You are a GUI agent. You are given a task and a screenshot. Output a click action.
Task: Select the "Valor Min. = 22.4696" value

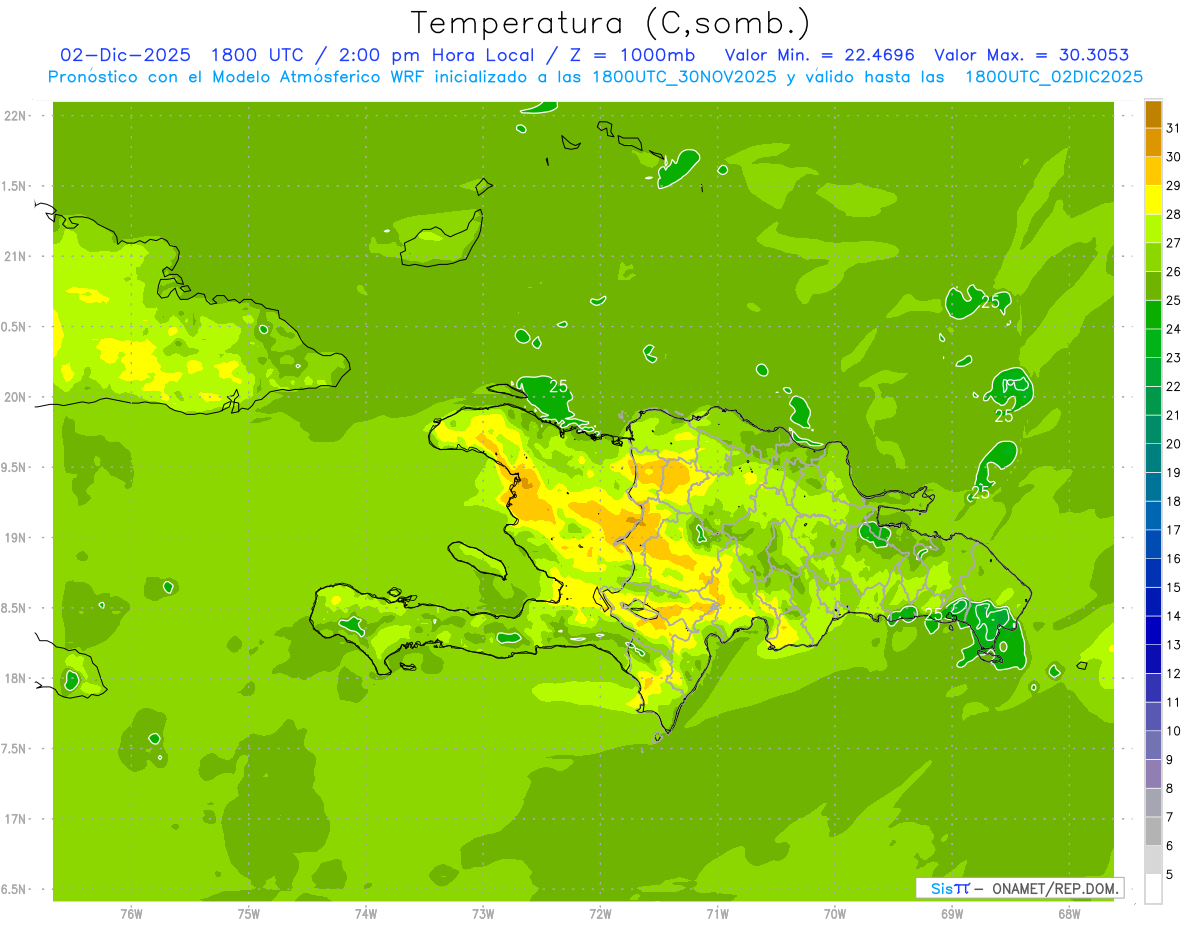tap(819, 55)
